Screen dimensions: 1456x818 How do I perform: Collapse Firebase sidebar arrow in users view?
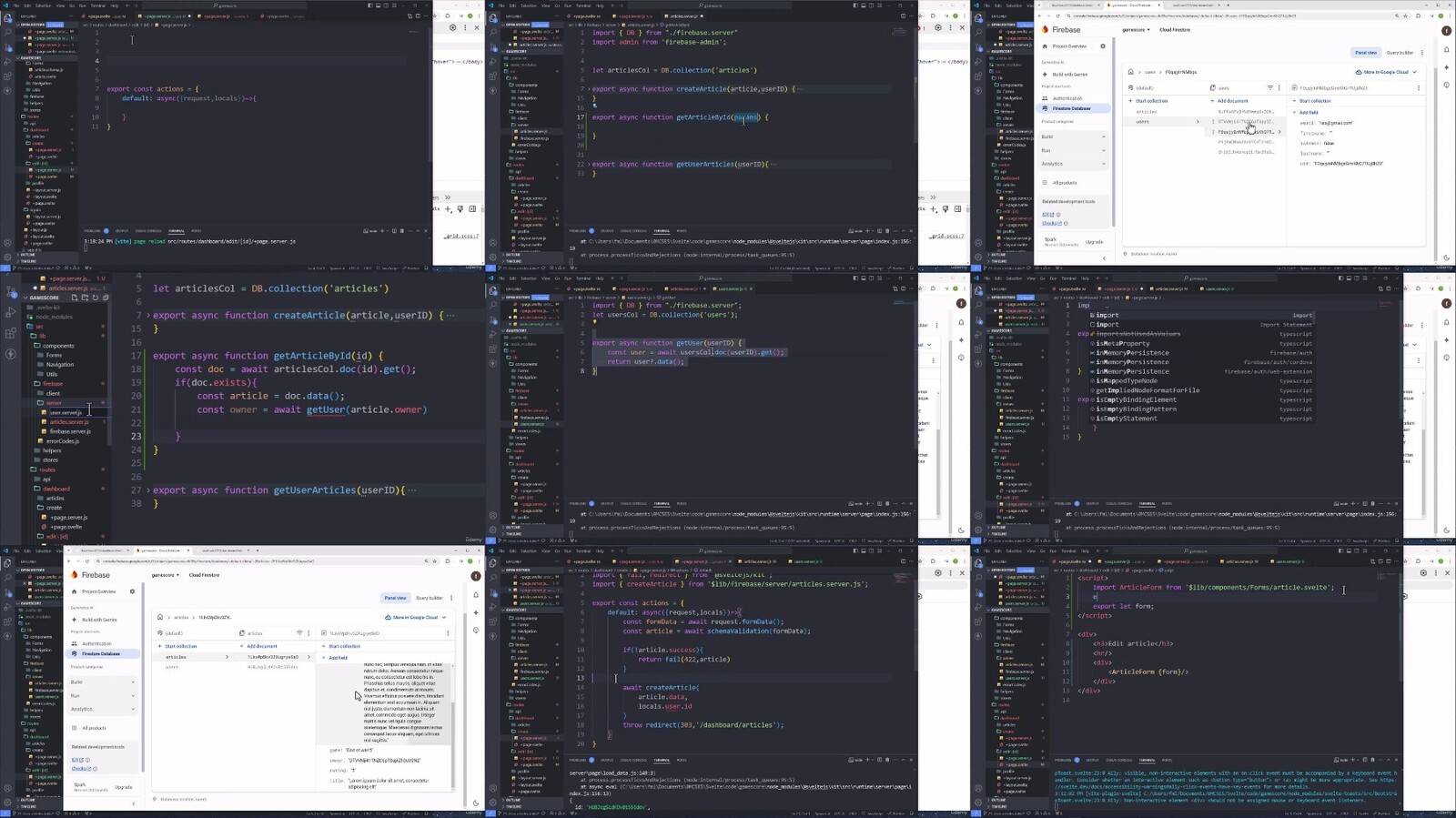pyautogui.click(x=1105, y=258)
